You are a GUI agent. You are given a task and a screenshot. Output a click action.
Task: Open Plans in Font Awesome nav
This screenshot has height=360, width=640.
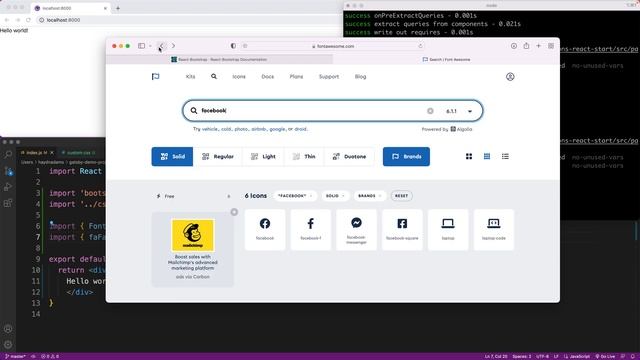[296, 77]
